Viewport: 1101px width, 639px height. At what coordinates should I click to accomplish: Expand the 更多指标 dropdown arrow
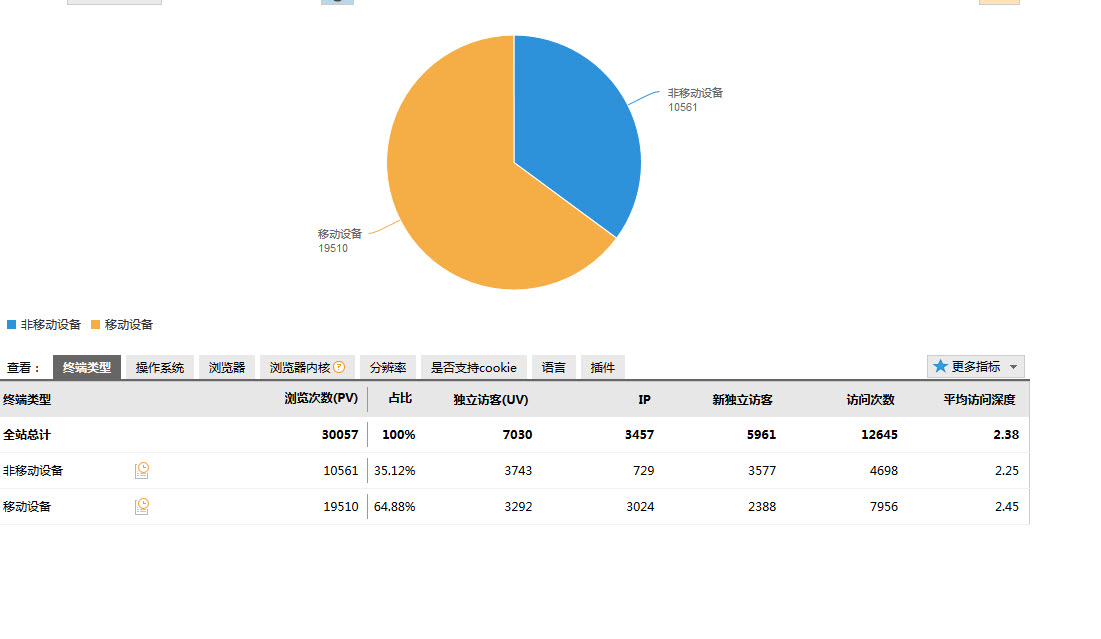pos(1013,367)
